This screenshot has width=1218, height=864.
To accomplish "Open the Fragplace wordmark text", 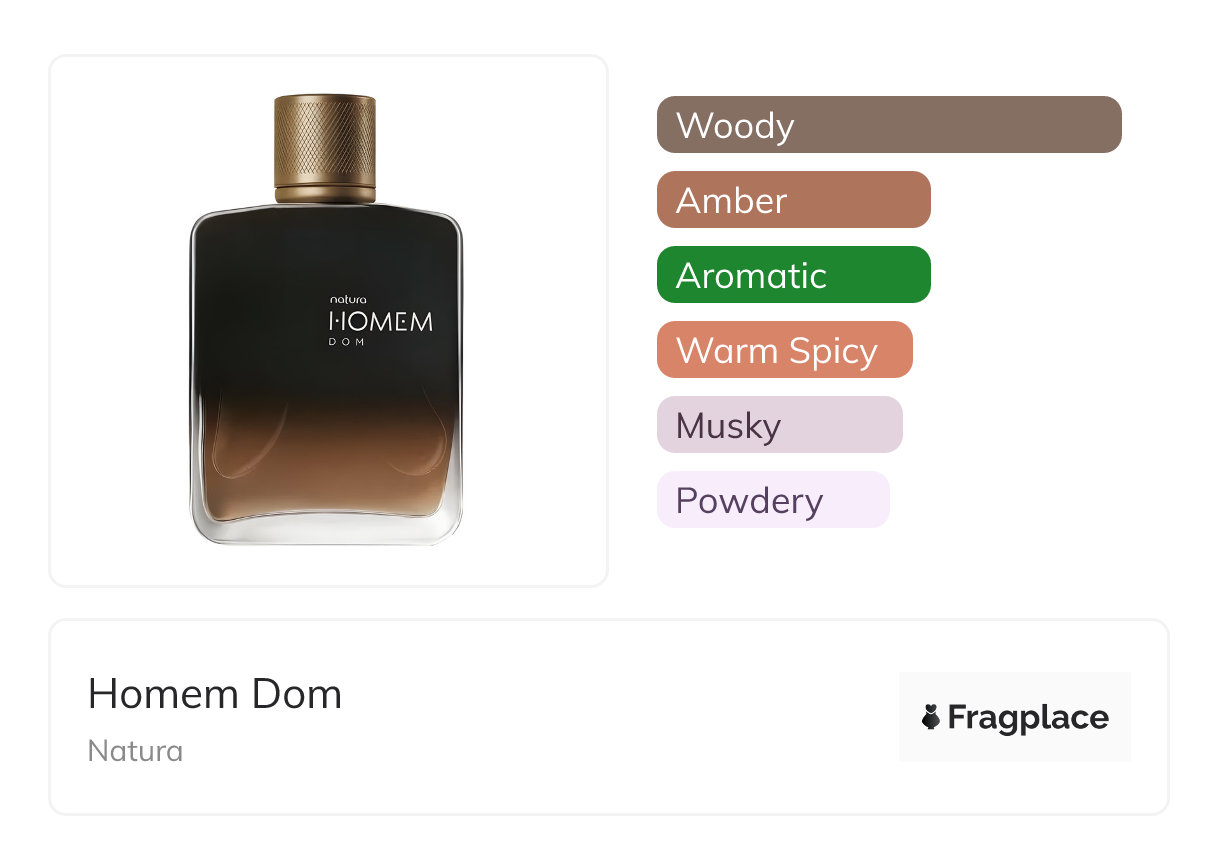I will 1028,717.
